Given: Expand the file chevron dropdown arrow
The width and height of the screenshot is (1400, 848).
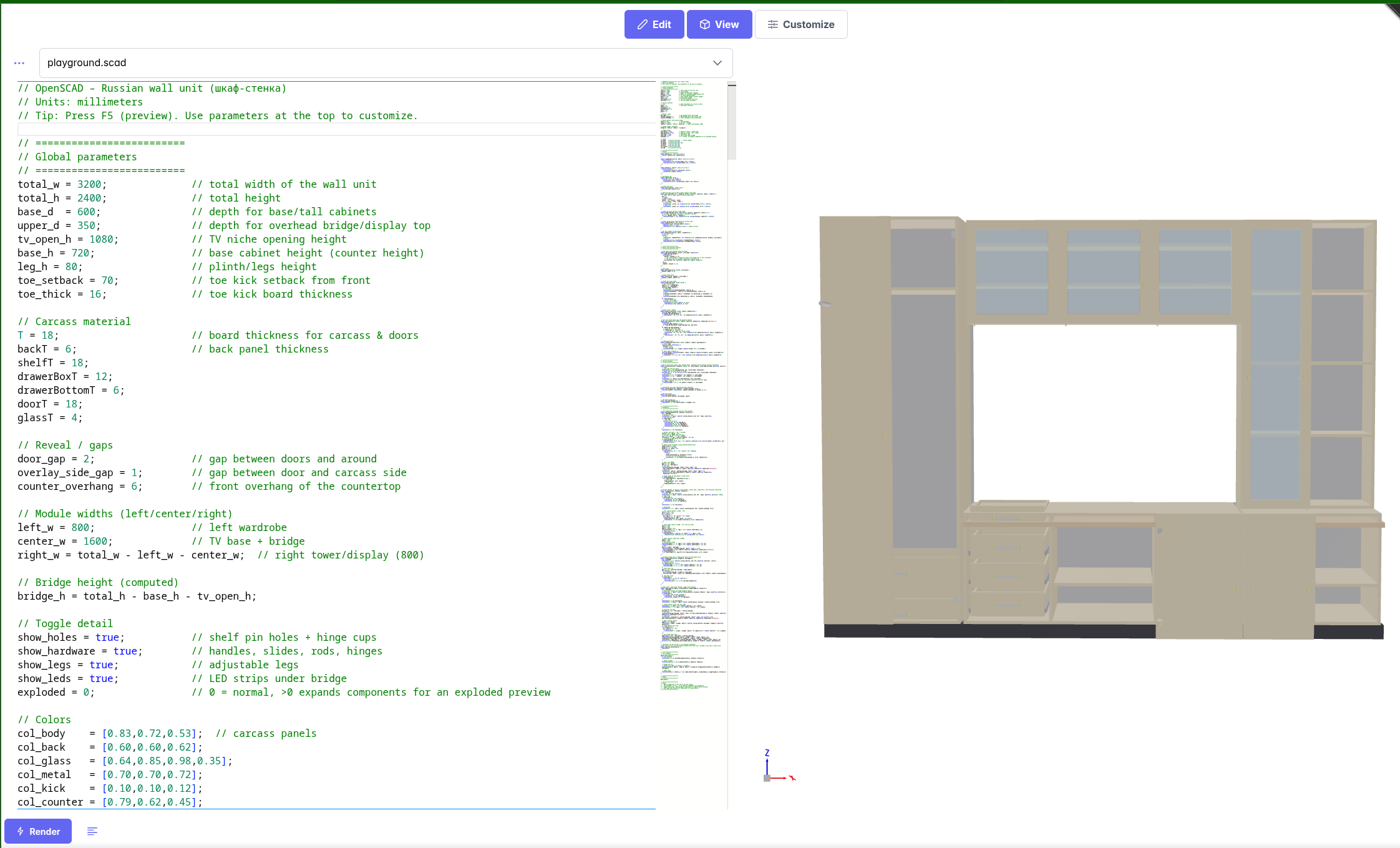Looking at the screenshot, I should click(x=717, y=63).
